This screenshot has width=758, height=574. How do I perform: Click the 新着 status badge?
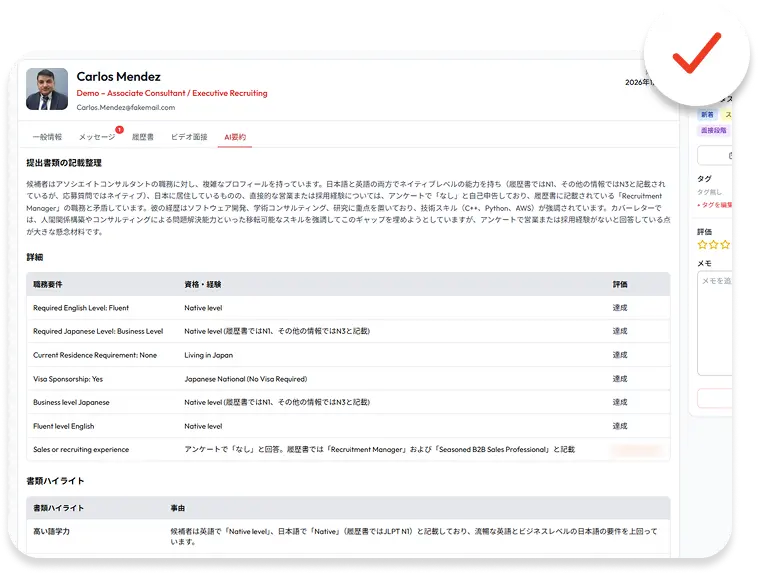[x=707, y=115]
